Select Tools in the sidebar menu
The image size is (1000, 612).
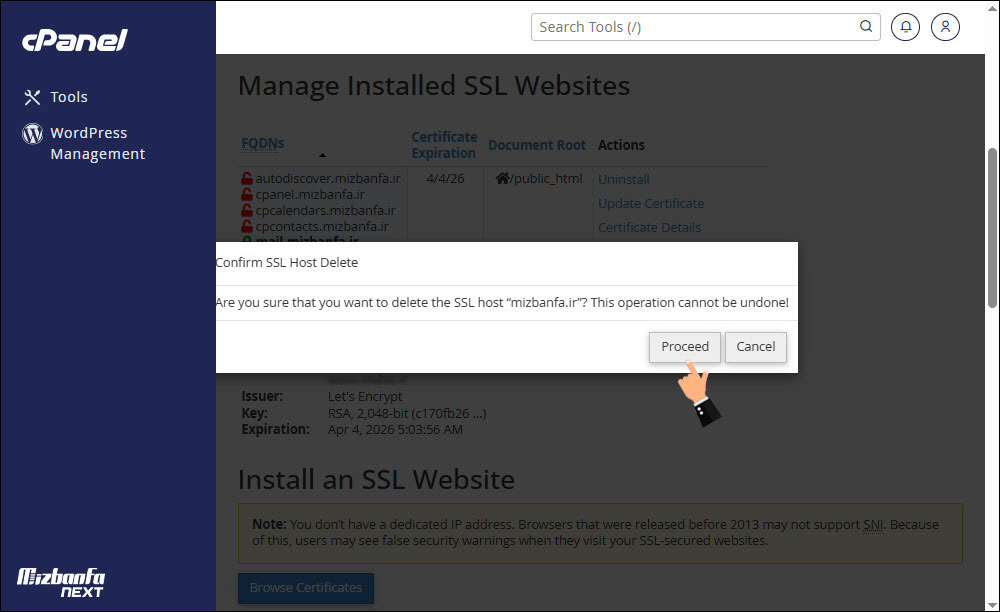click(x=67, y=96)
